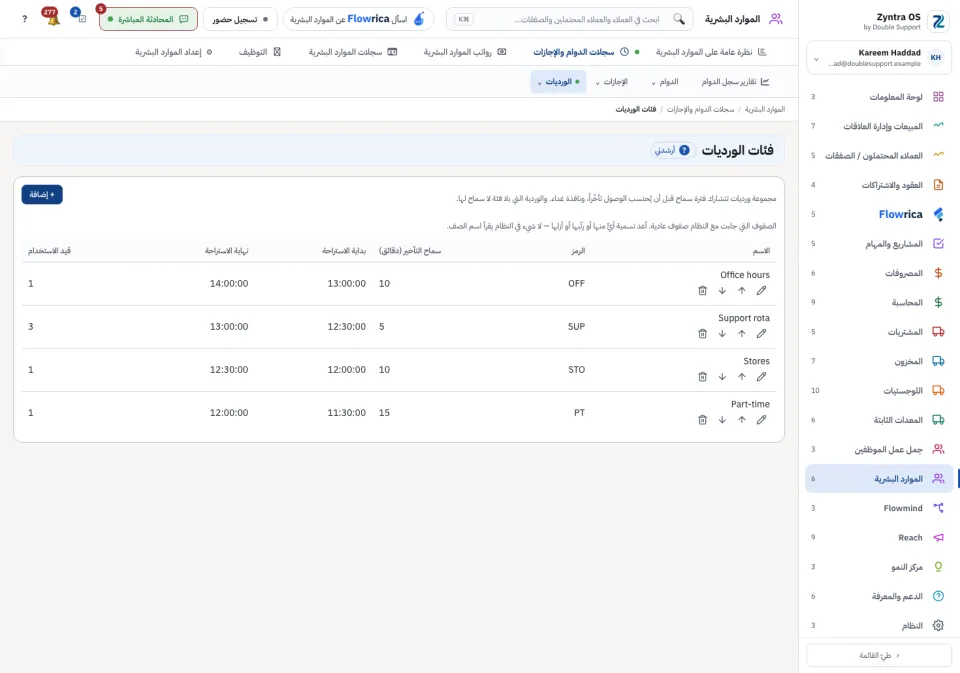Expand the الورديات dropdown
960x673 pixels.
pos(558,81)
